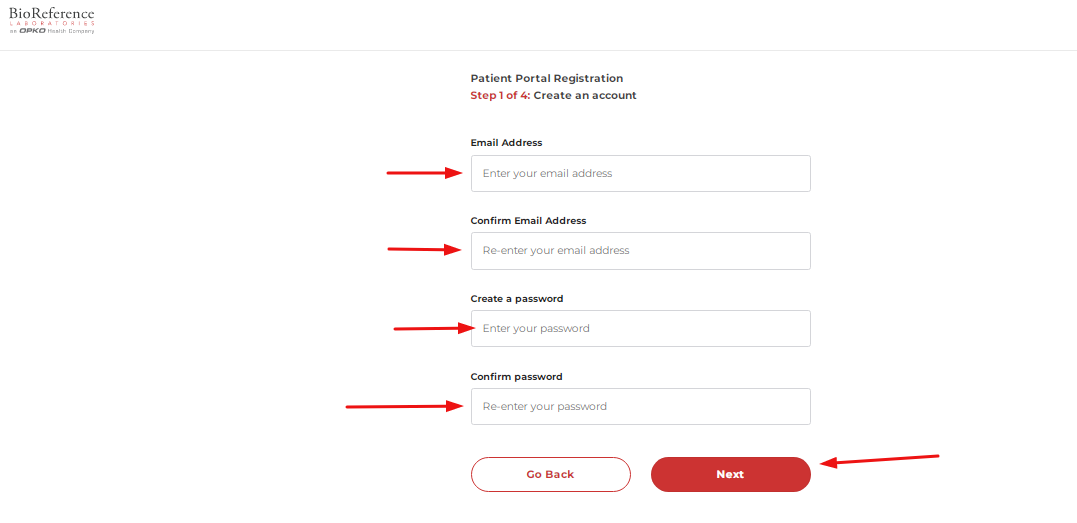Select the Re-enter your password field

coord(640,406)
